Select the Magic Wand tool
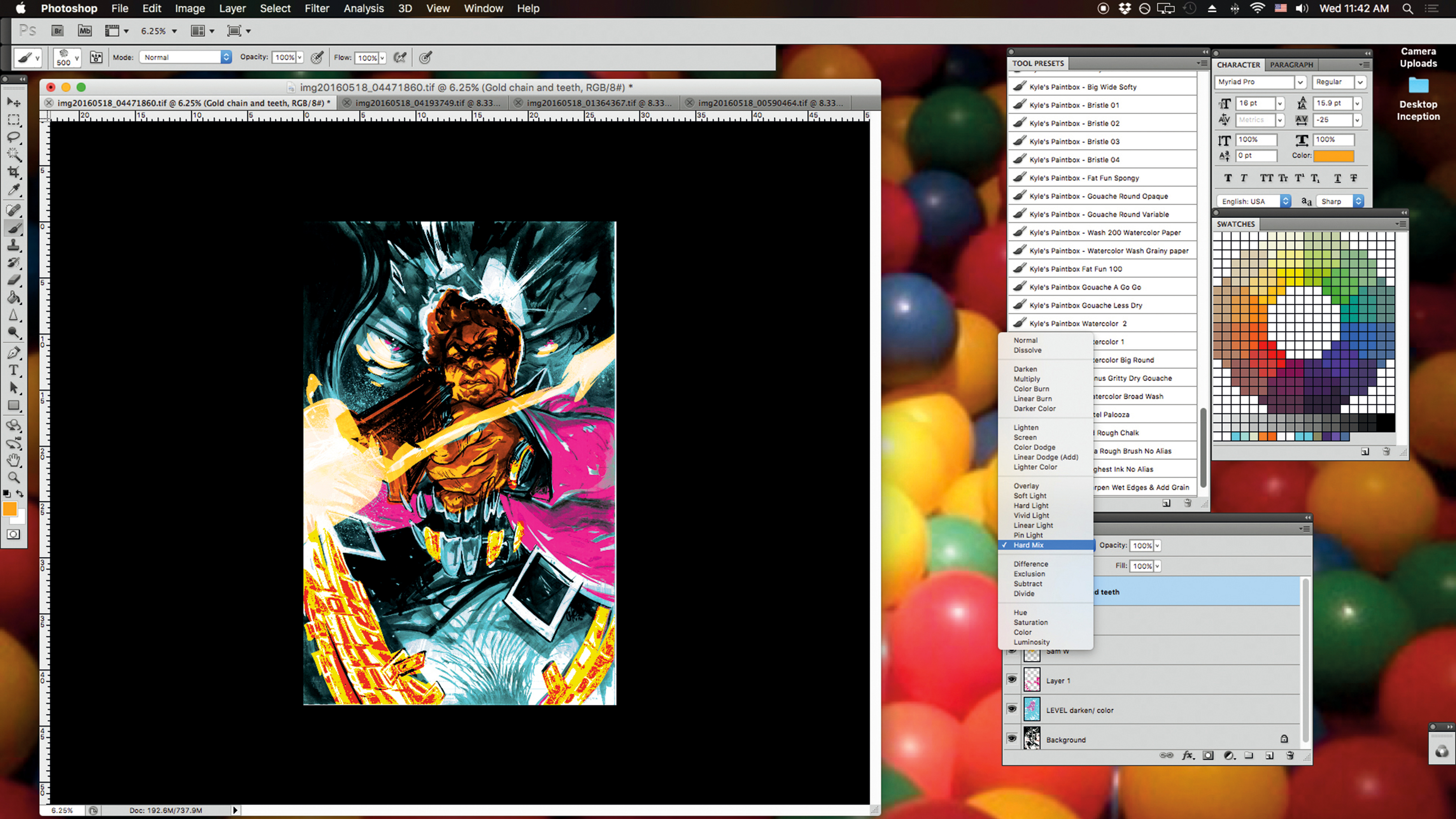 click(x=14, y=154)
